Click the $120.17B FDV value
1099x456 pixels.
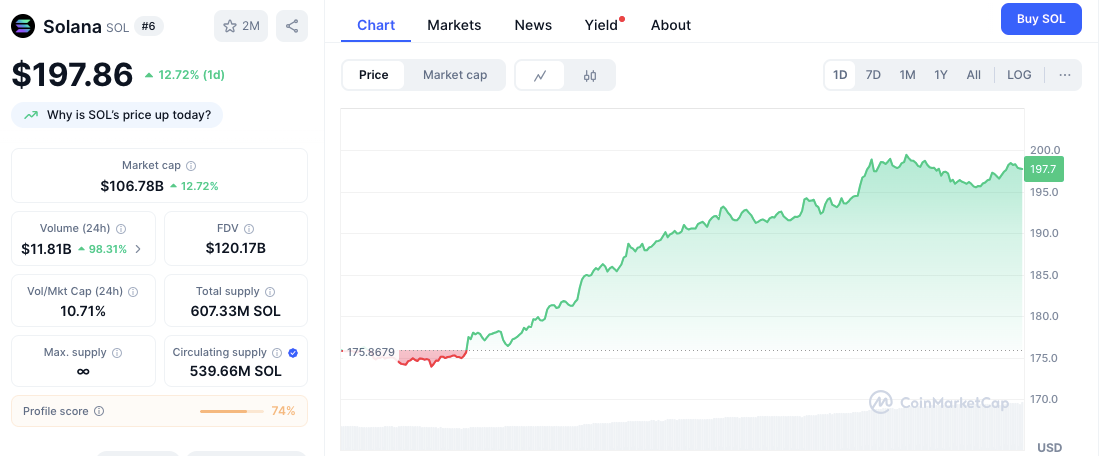(236, 249)
